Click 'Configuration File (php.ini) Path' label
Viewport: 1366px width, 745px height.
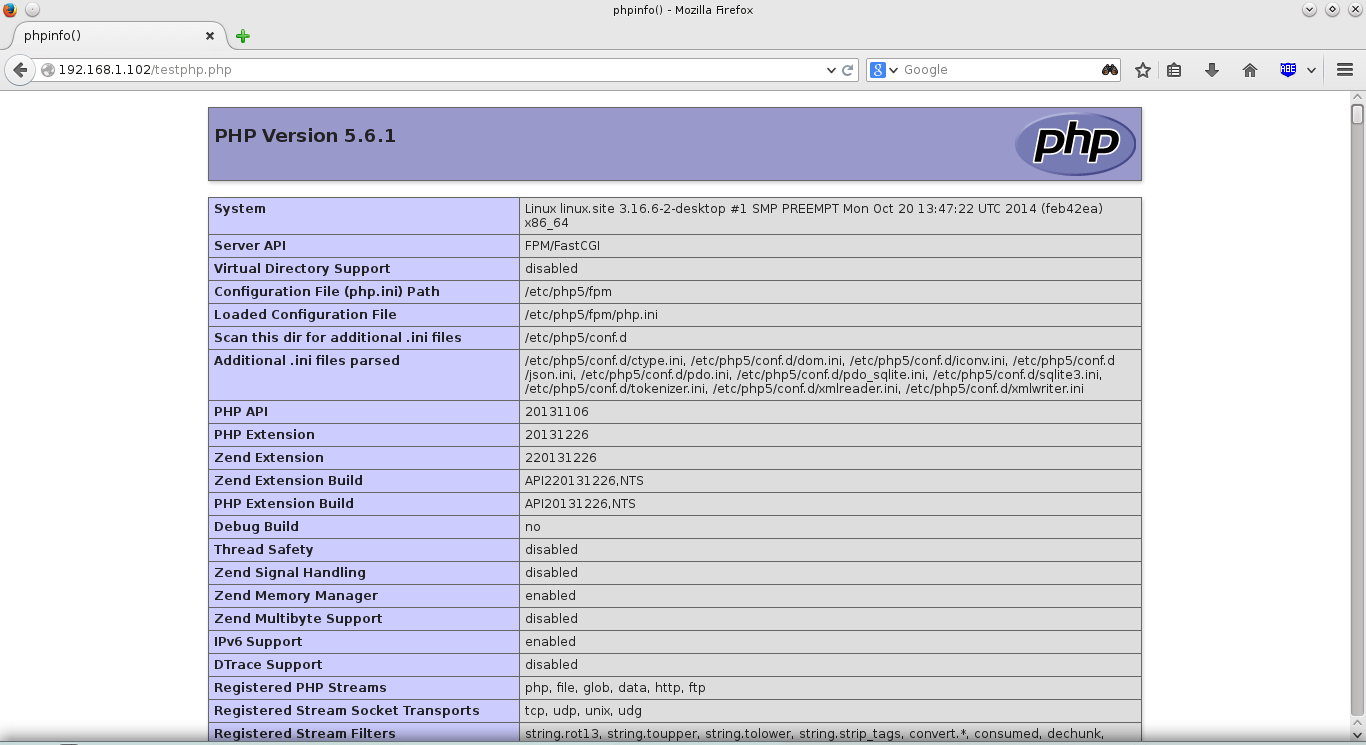[x=327, y=292]
